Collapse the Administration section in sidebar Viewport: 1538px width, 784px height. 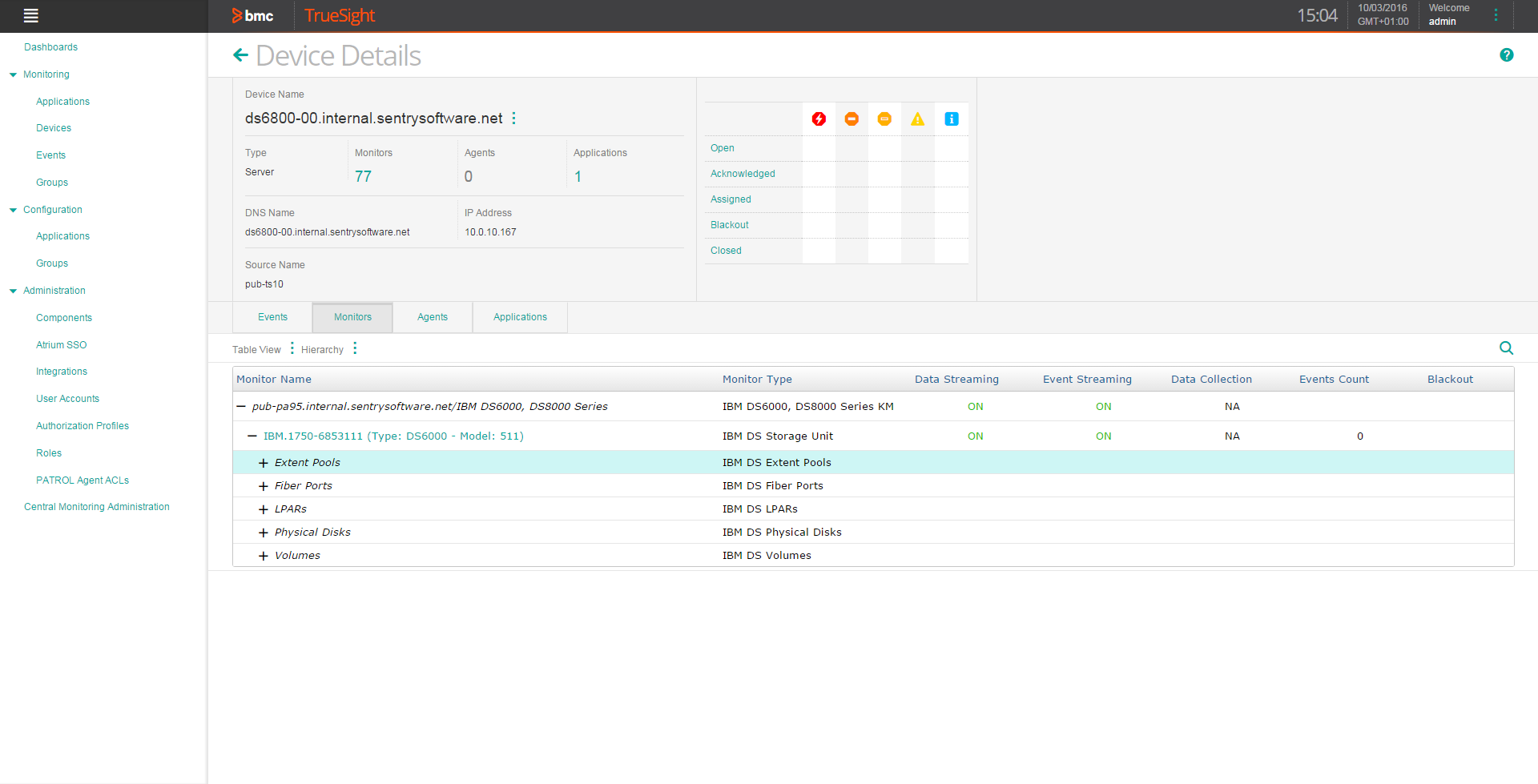click(x=13, y=291)
